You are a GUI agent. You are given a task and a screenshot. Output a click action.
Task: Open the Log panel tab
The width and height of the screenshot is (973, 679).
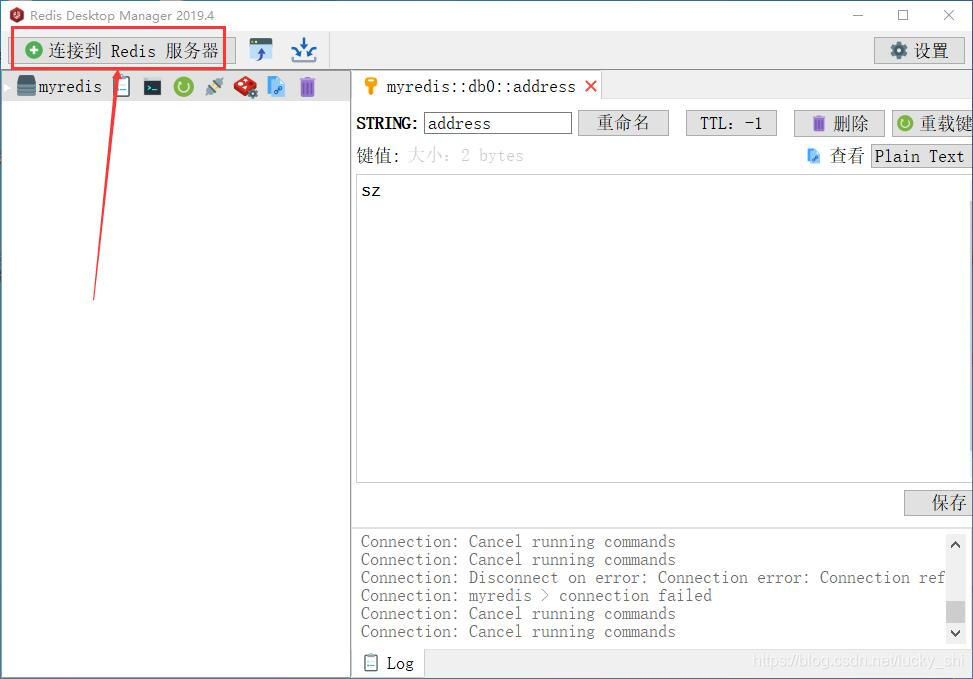click(x=390, y=662)
